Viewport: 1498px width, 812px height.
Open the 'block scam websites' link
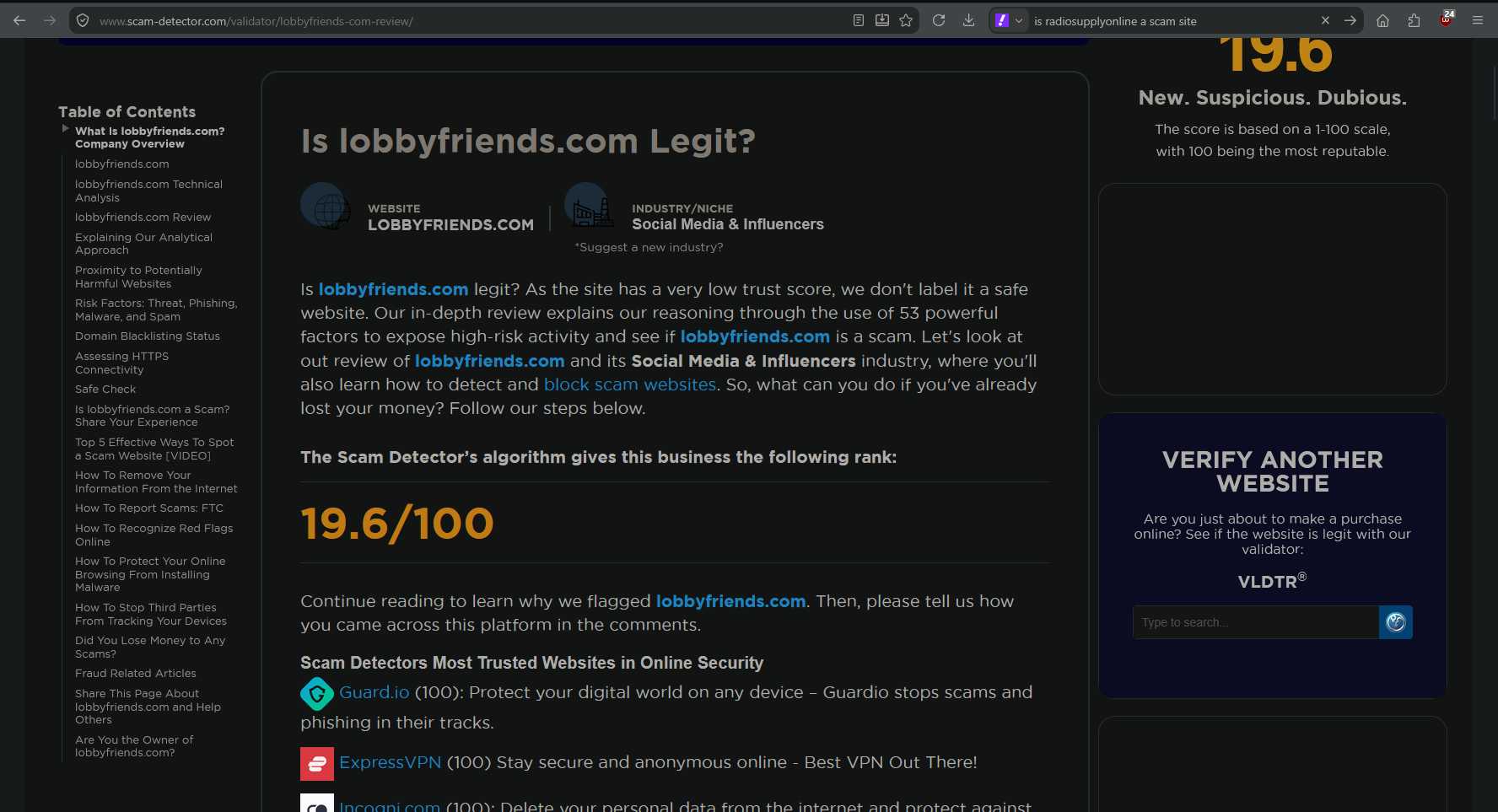(x=630, y=384)
